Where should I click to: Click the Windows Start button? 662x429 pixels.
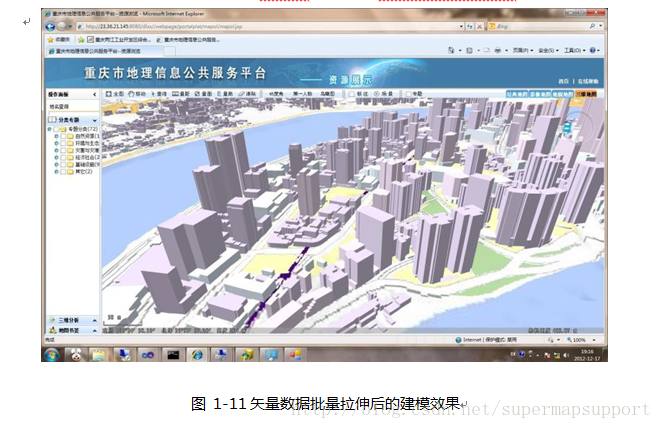(x=50, y=354)
